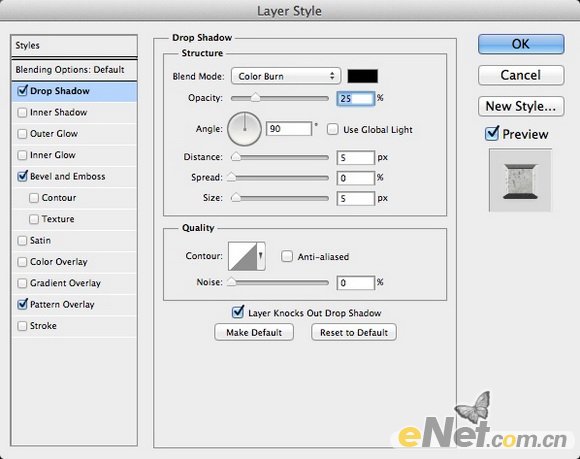Click the Reset to Default button
Screen dimensions: 580x459
point(354,332)
